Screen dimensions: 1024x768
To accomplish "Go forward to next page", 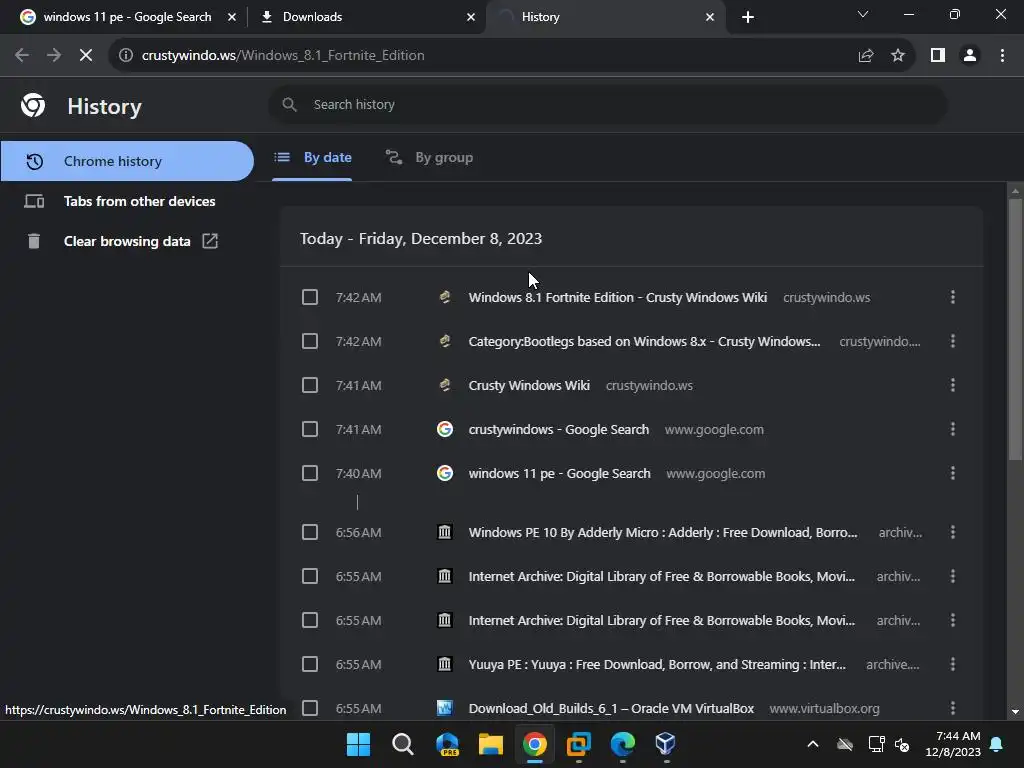I will point(54,56).
